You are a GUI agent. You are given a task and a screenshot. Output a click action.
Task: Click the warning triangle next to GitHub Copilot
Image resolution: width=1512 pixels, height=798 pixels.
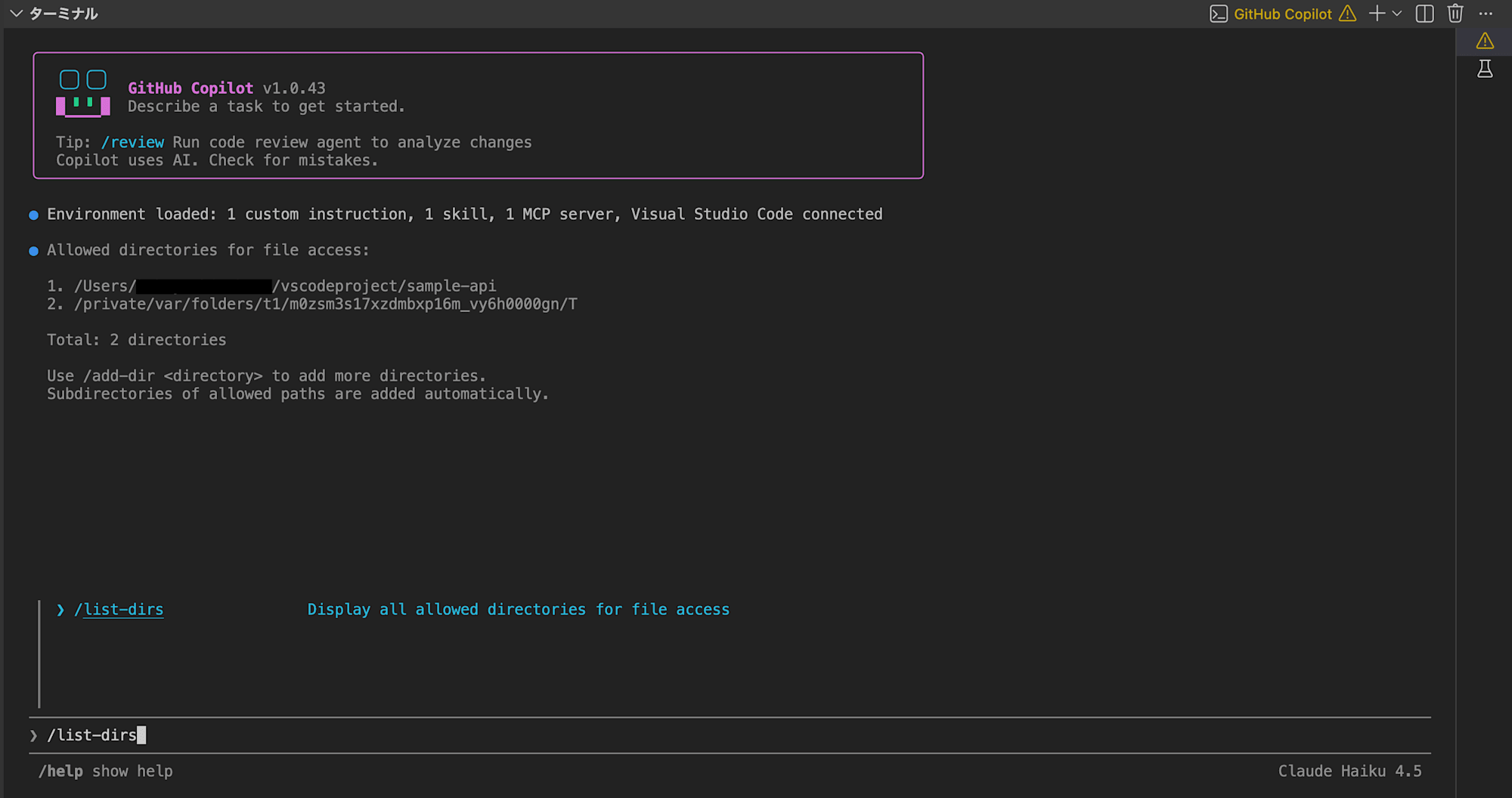[x=1347, y=14]
